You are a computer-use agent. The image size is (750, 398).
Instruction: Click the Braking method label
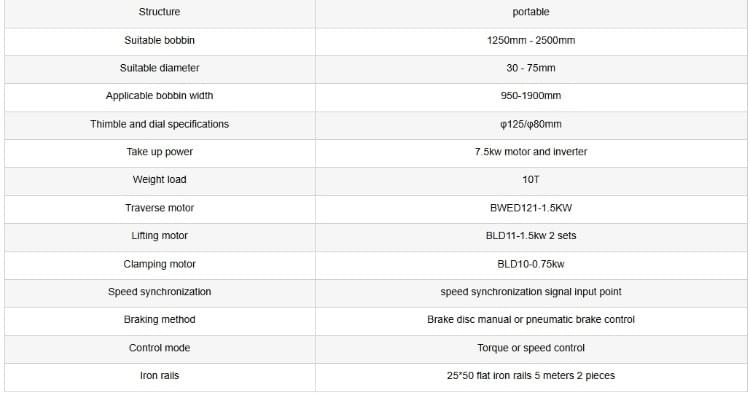tap(160, 320)
